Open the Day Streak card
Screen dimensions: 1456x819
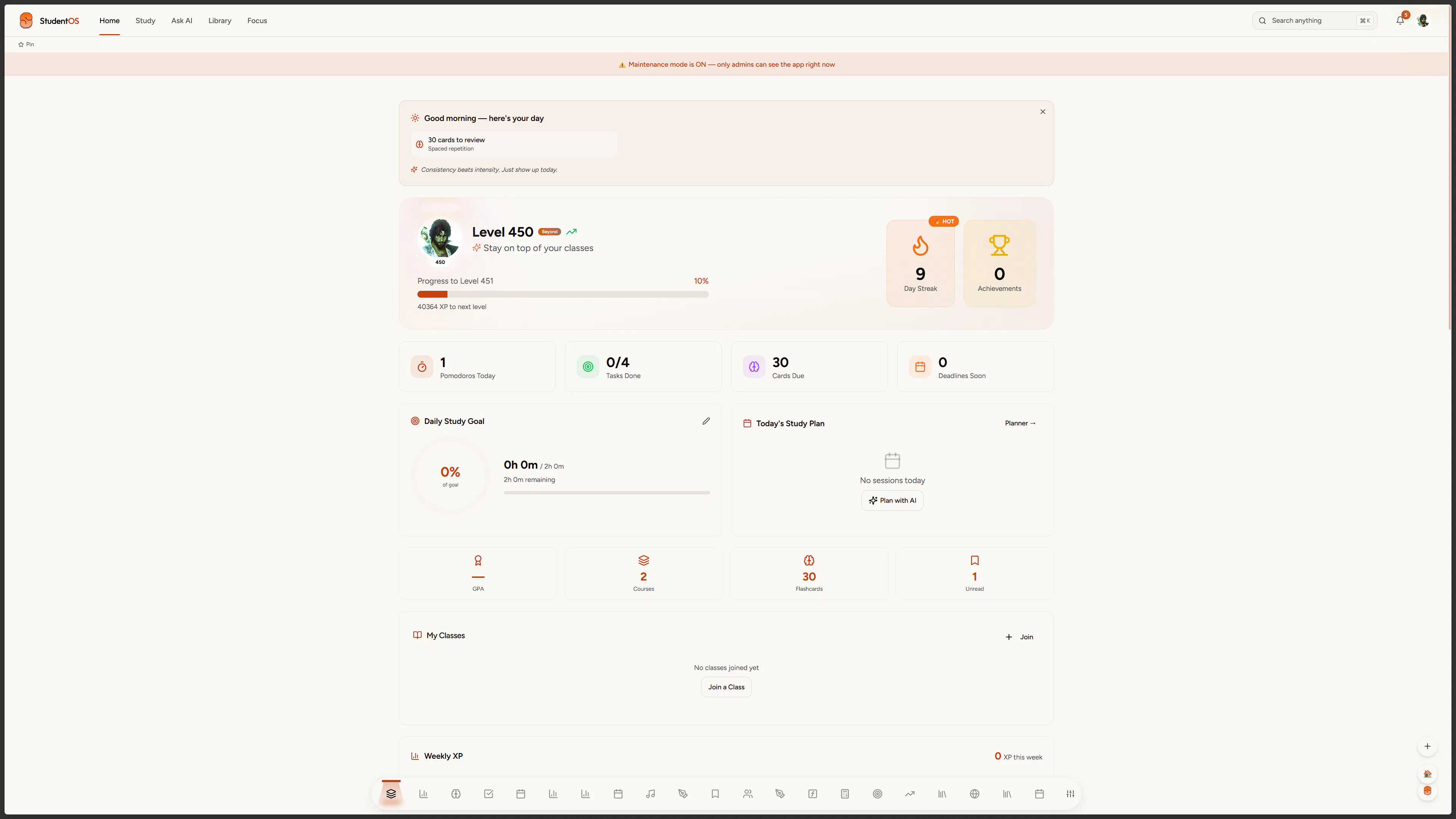(921, 264)
